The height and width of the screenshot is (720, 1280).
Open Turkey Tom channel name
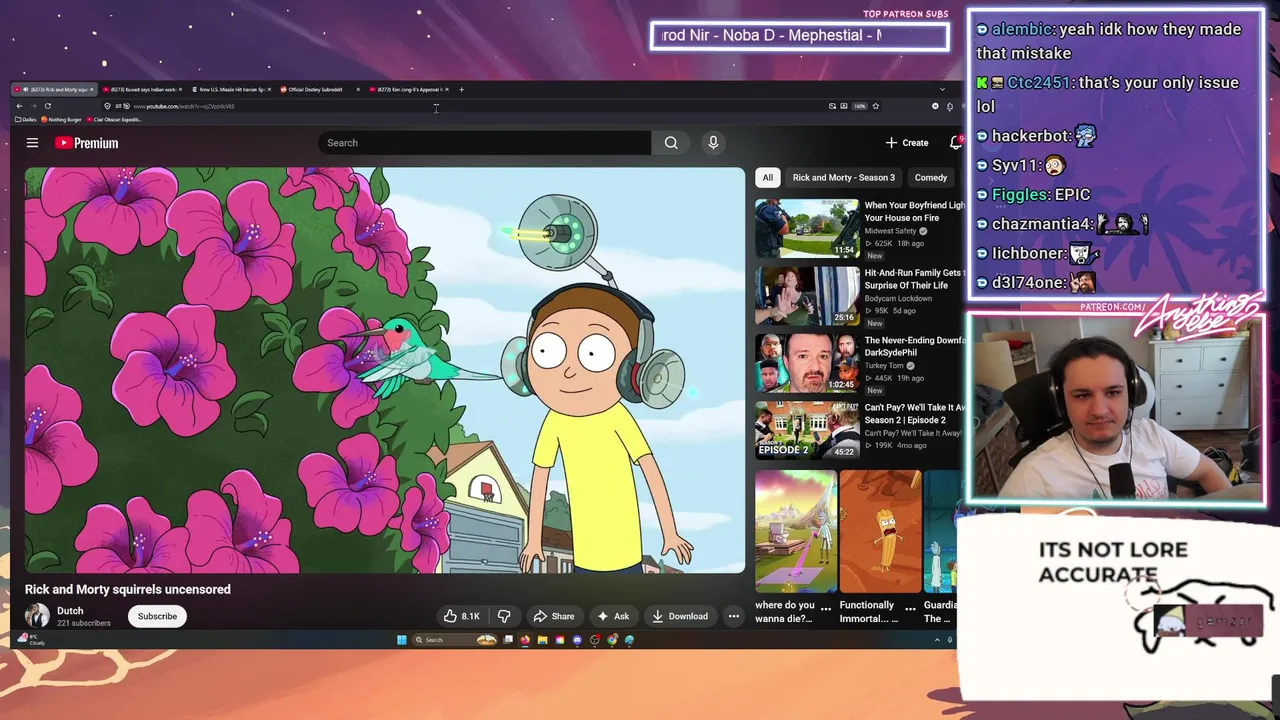pyautogui.click(x=885, y=366)
